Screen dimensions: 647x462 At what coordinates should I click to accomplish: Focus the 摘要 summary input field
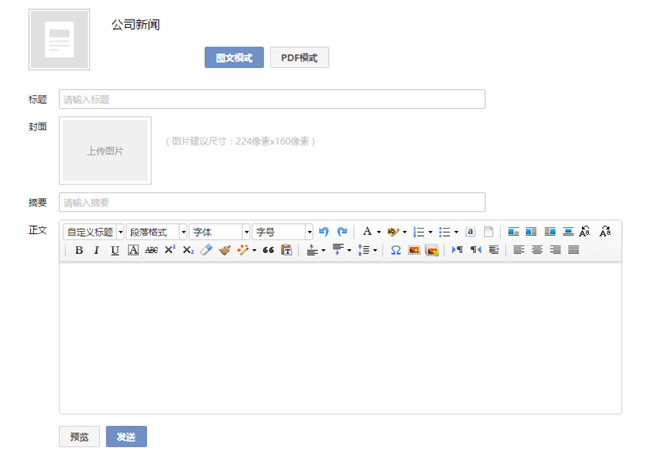[x=272, y=203]
